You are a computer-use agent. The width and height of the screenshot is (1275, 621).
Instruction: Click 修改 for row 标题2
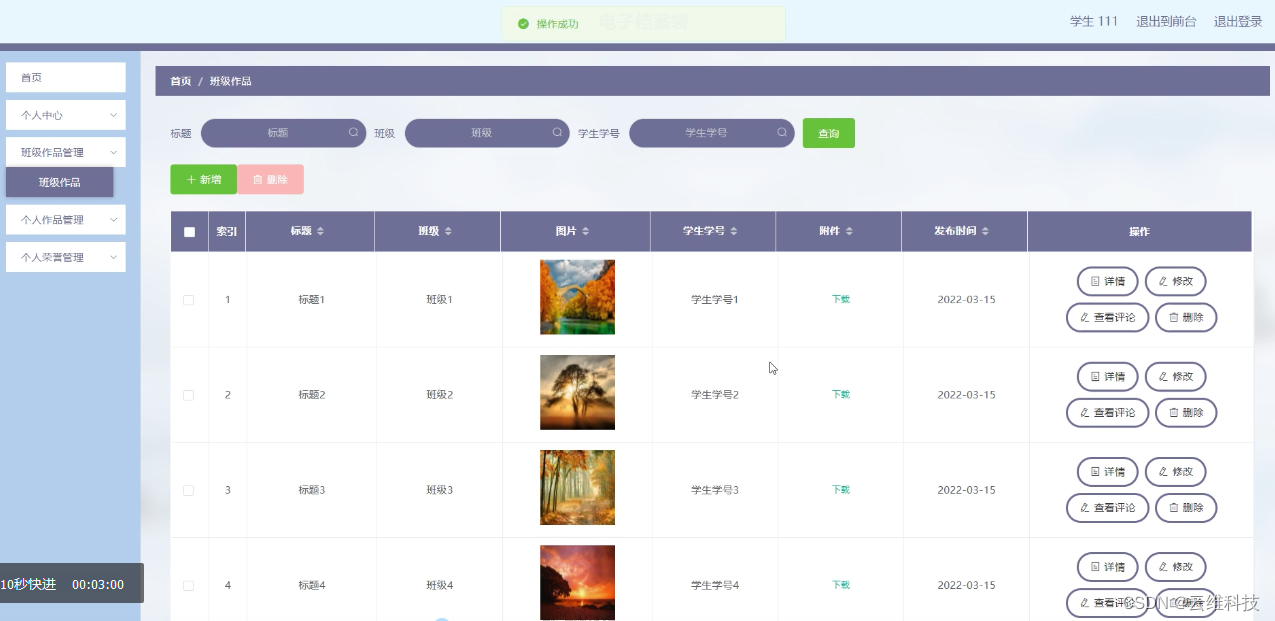click(1175, 376)
